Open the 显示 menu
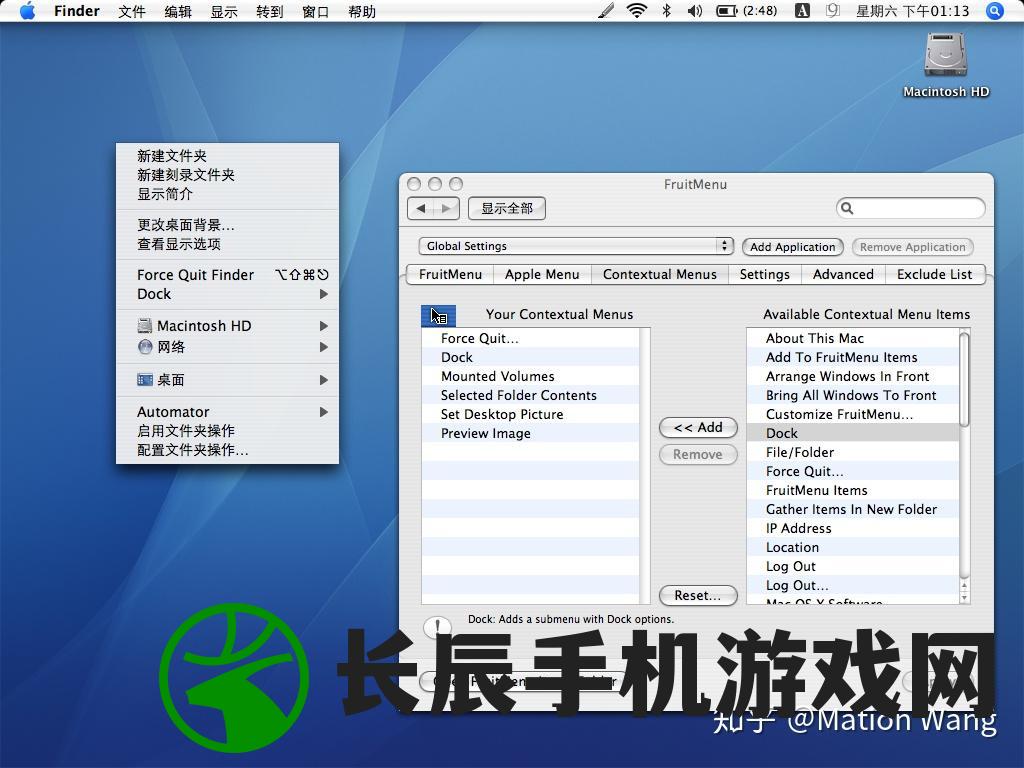This screenshot has width=1024, height=768. (224, 11)
